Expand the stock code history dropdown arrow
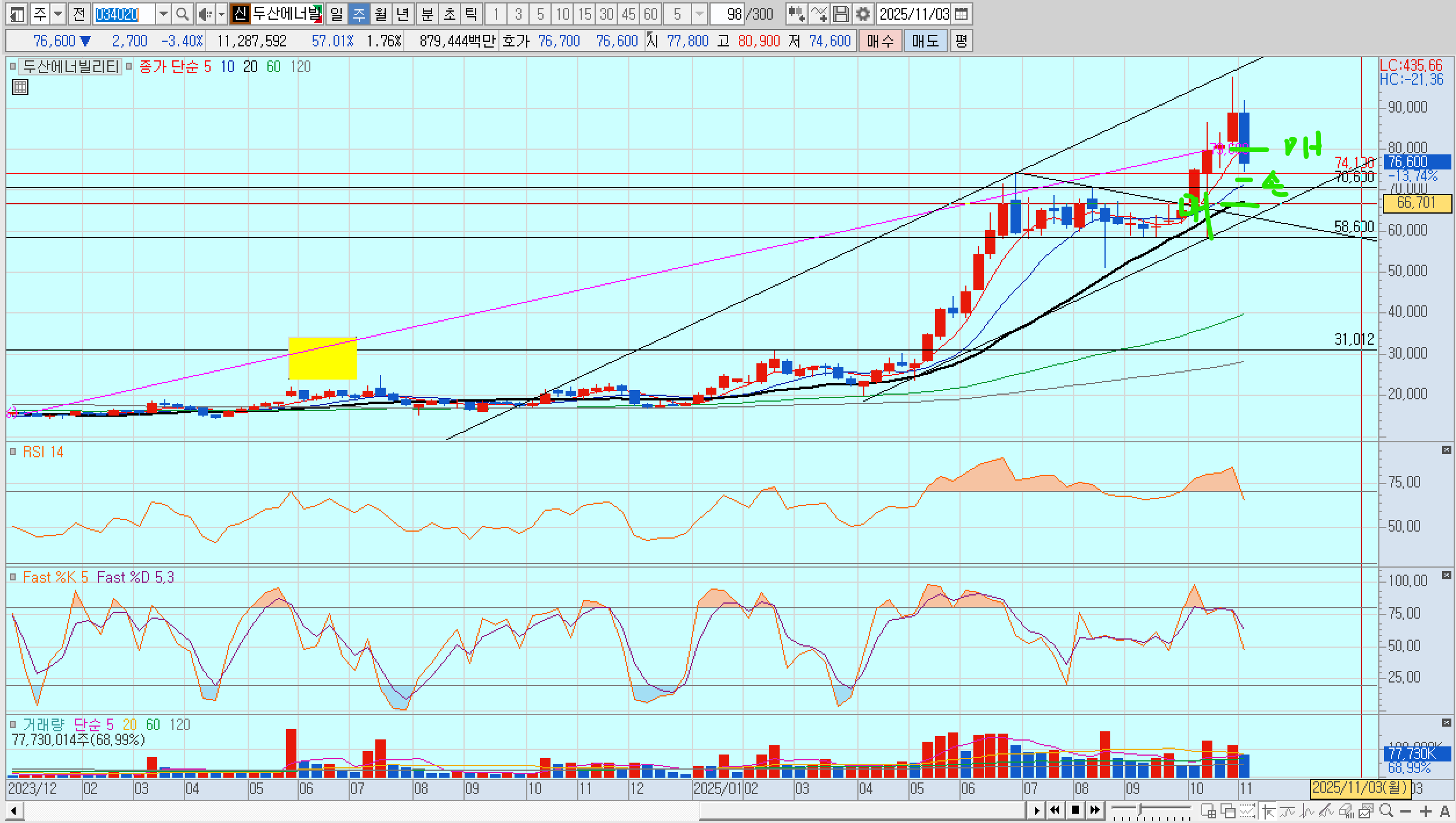 pos(164,14)
